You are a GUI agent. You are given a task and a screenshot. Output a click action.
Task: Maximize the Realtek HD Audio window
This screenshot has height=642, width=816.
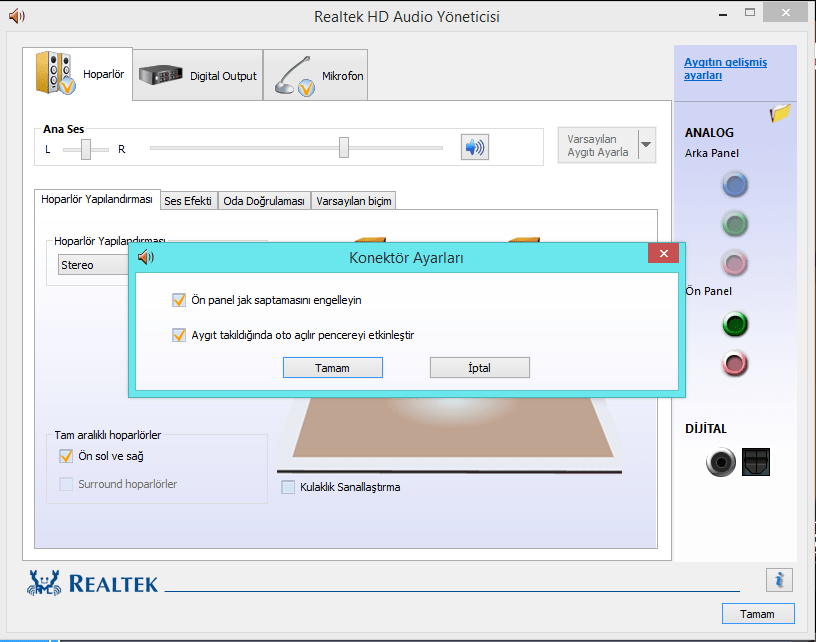[750, 12]
